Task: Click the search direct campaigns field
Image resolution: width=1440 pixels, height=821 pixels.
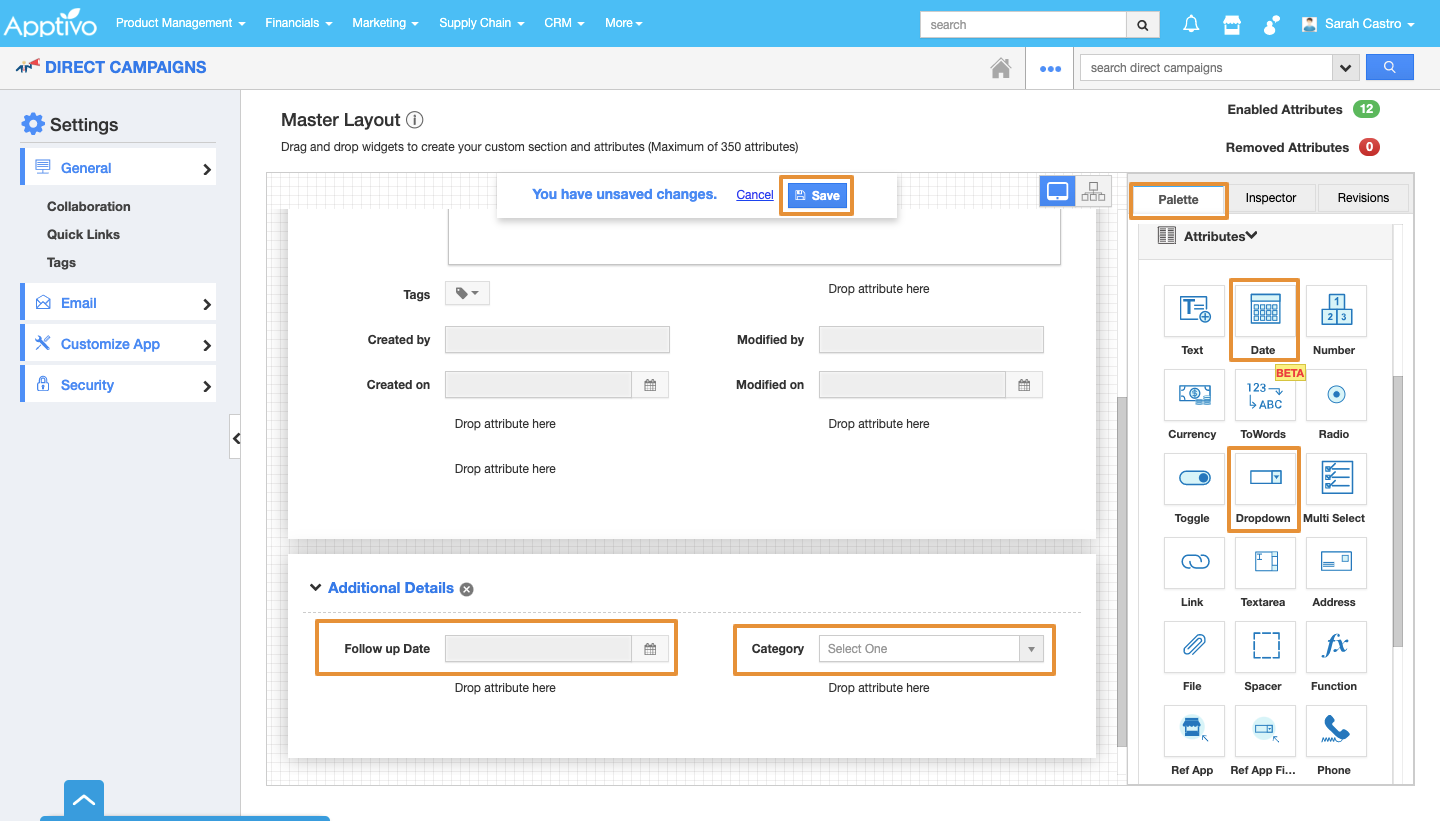Action: coord(1205,68)
